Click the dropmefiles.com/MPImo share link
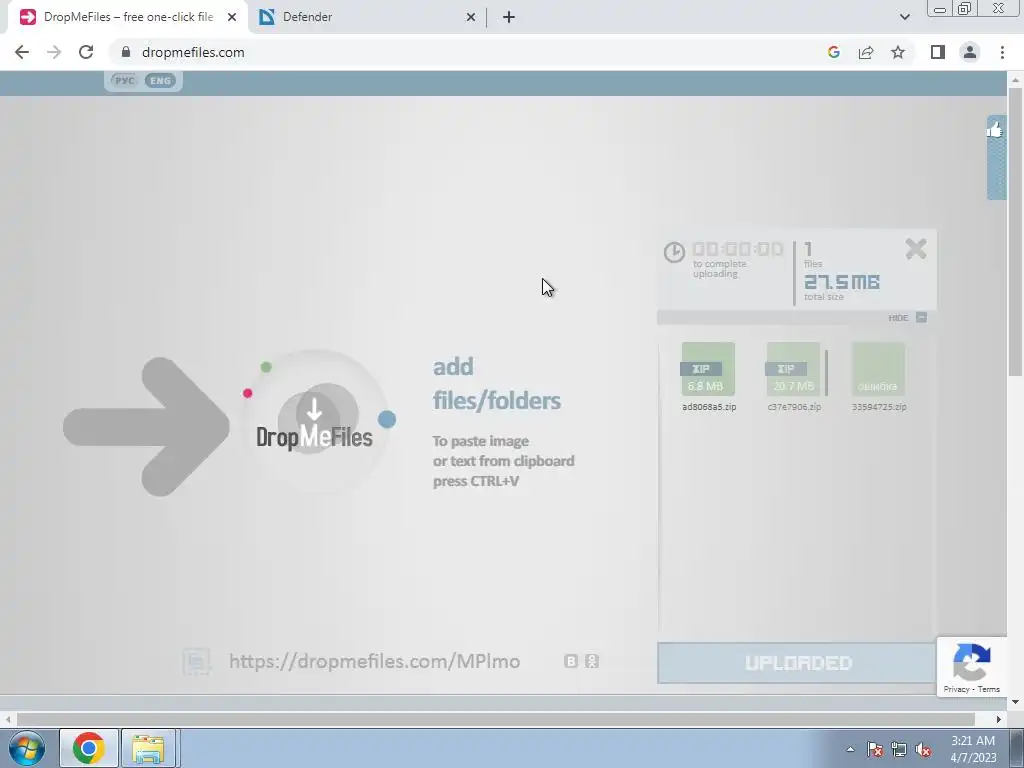This screenshot has width=1024, height=768. tap(374, 662)
